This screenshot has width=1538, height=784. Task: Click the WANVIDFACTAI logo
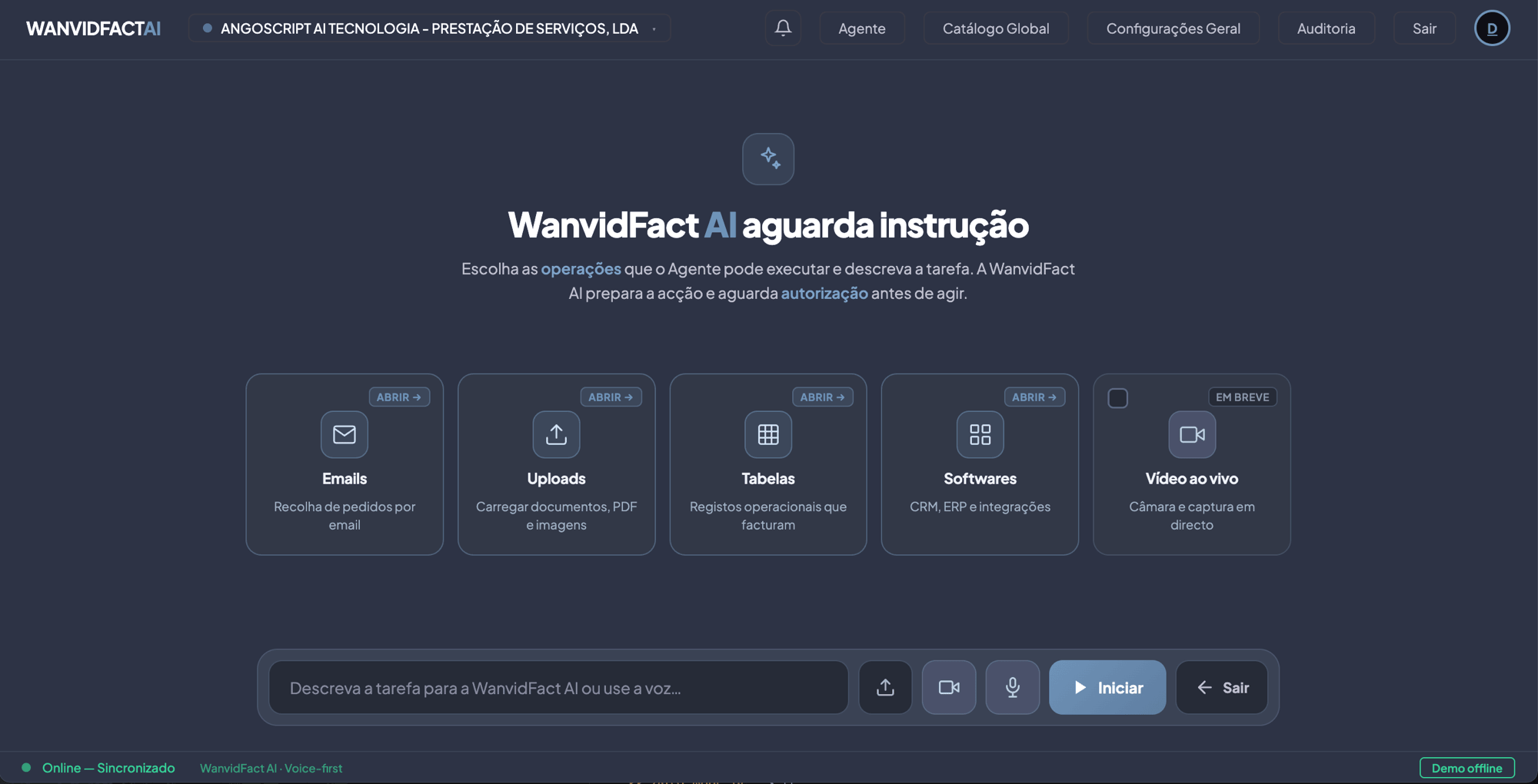[x=93, y=28]
